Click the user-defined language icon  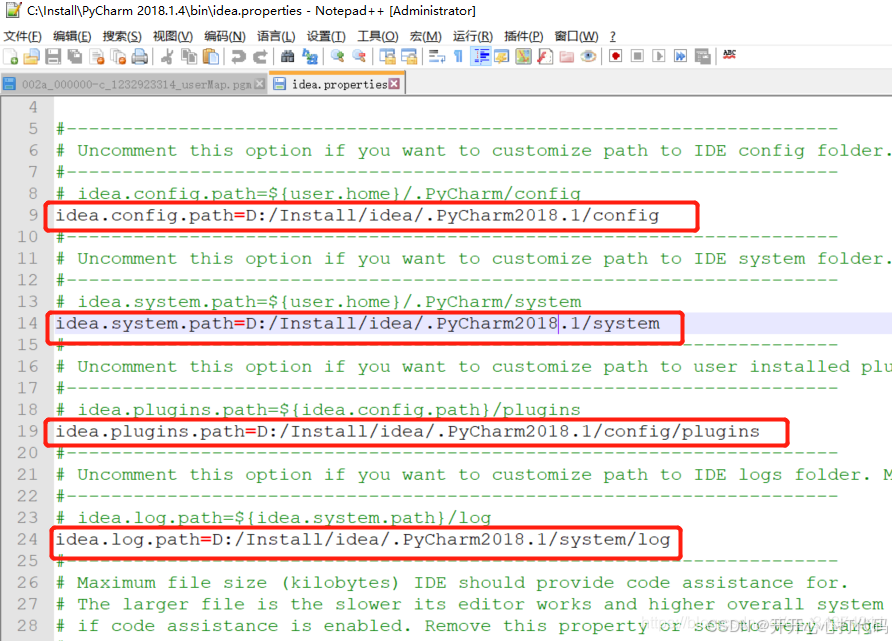[x=502, y=56]
